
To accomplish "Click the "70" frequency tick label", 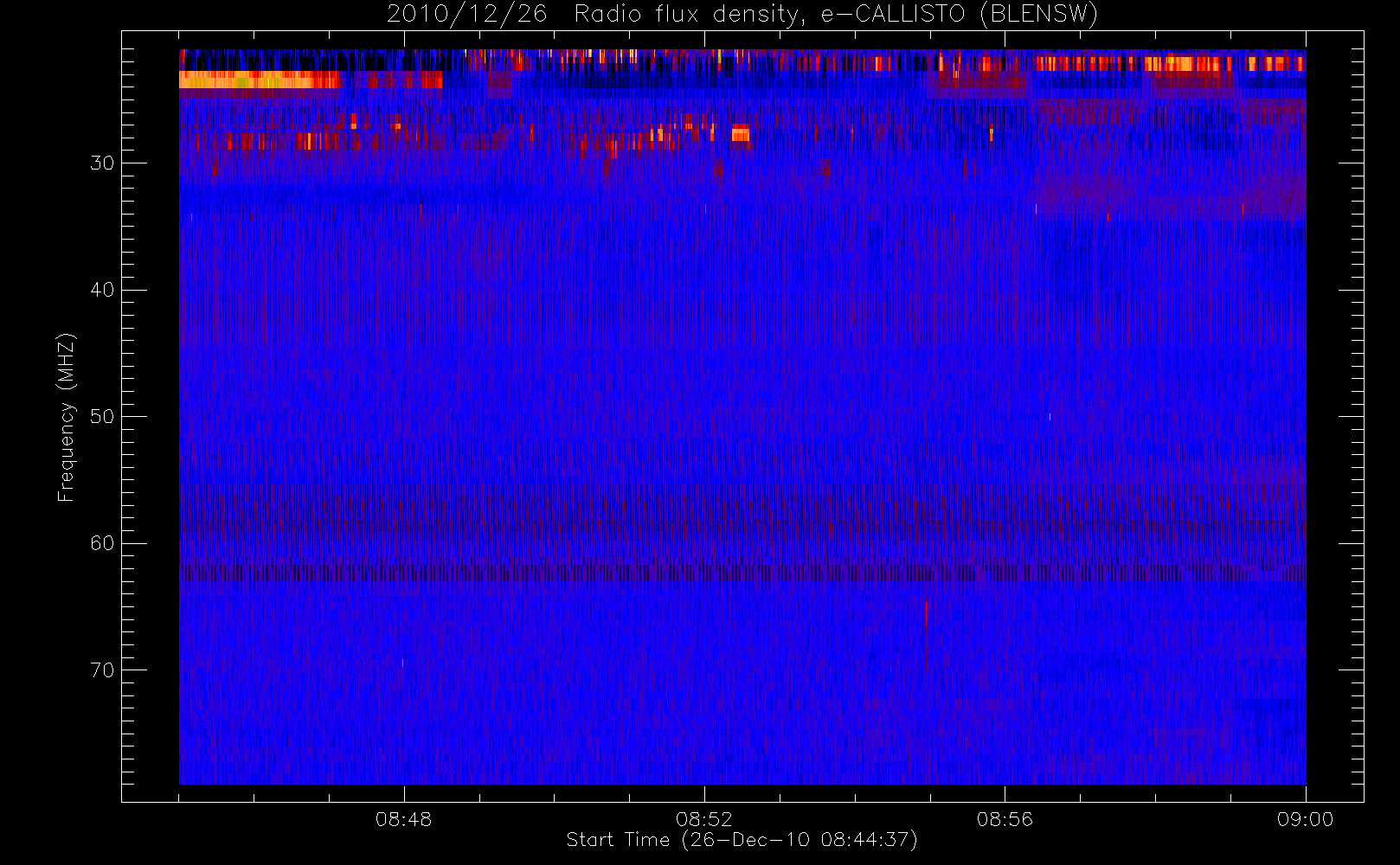I will click(102, 670).
